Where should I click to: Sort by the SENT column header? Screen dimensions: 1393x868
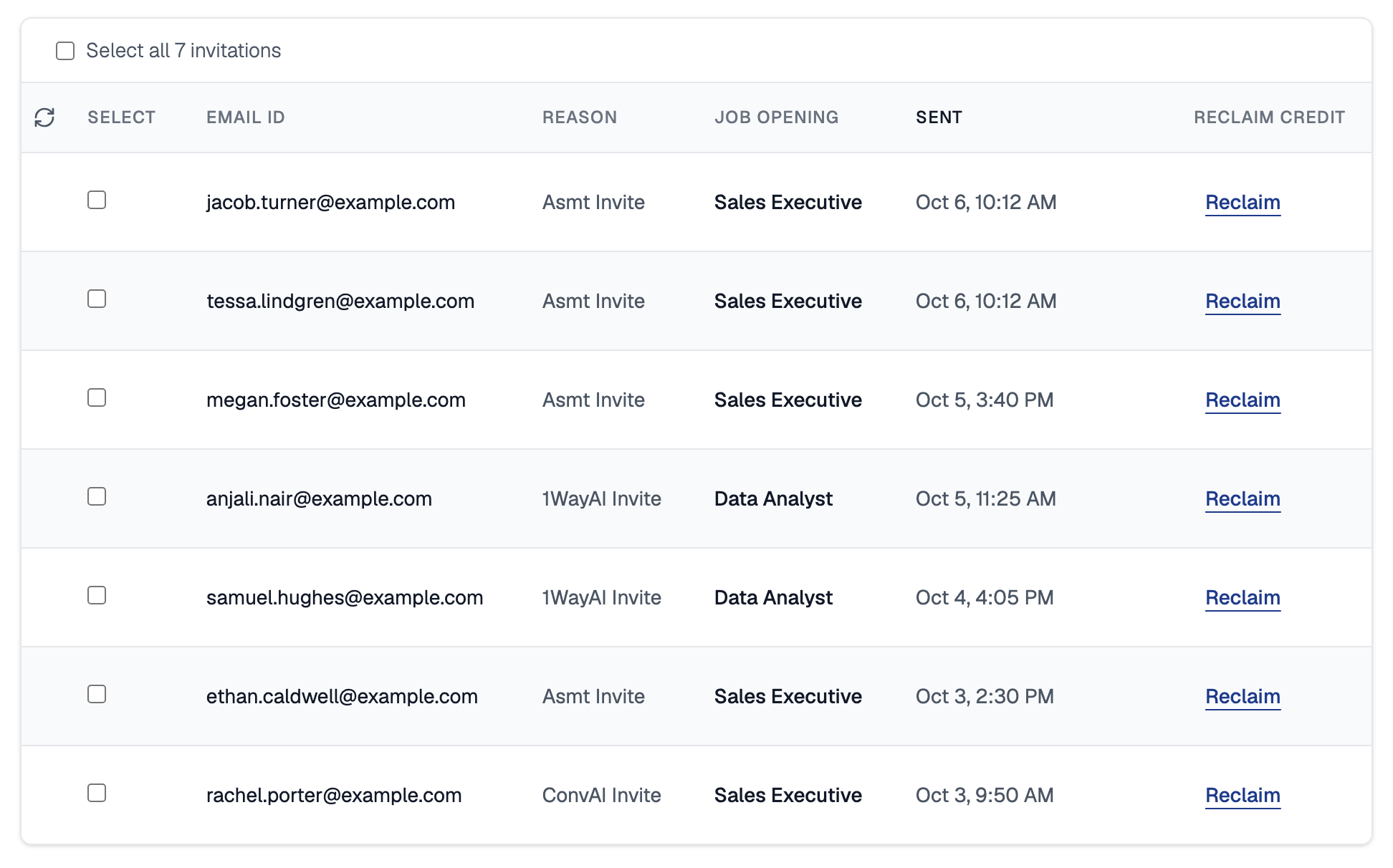[x=939, y=117]
